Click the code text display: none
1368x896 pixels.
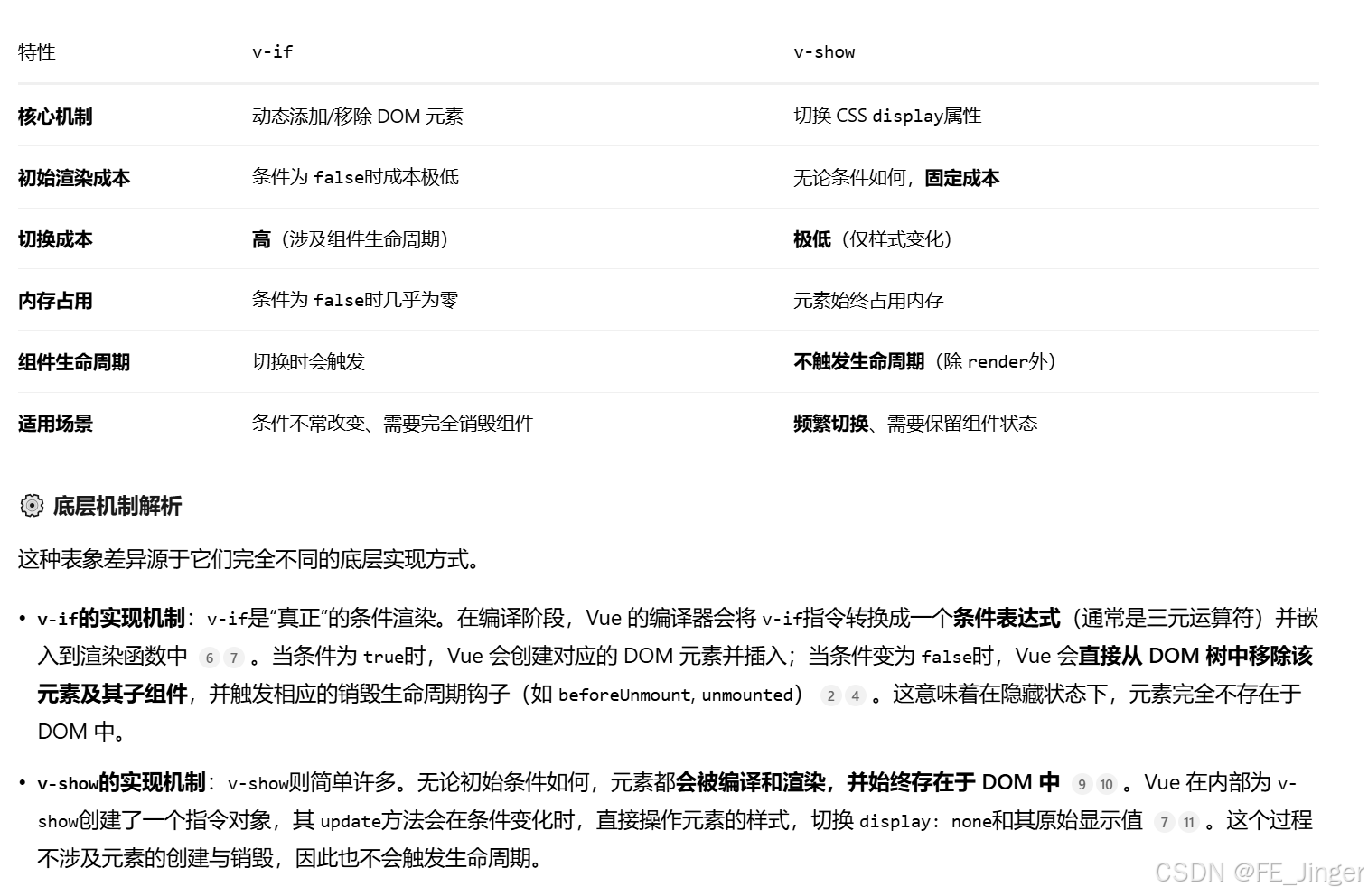925,821
